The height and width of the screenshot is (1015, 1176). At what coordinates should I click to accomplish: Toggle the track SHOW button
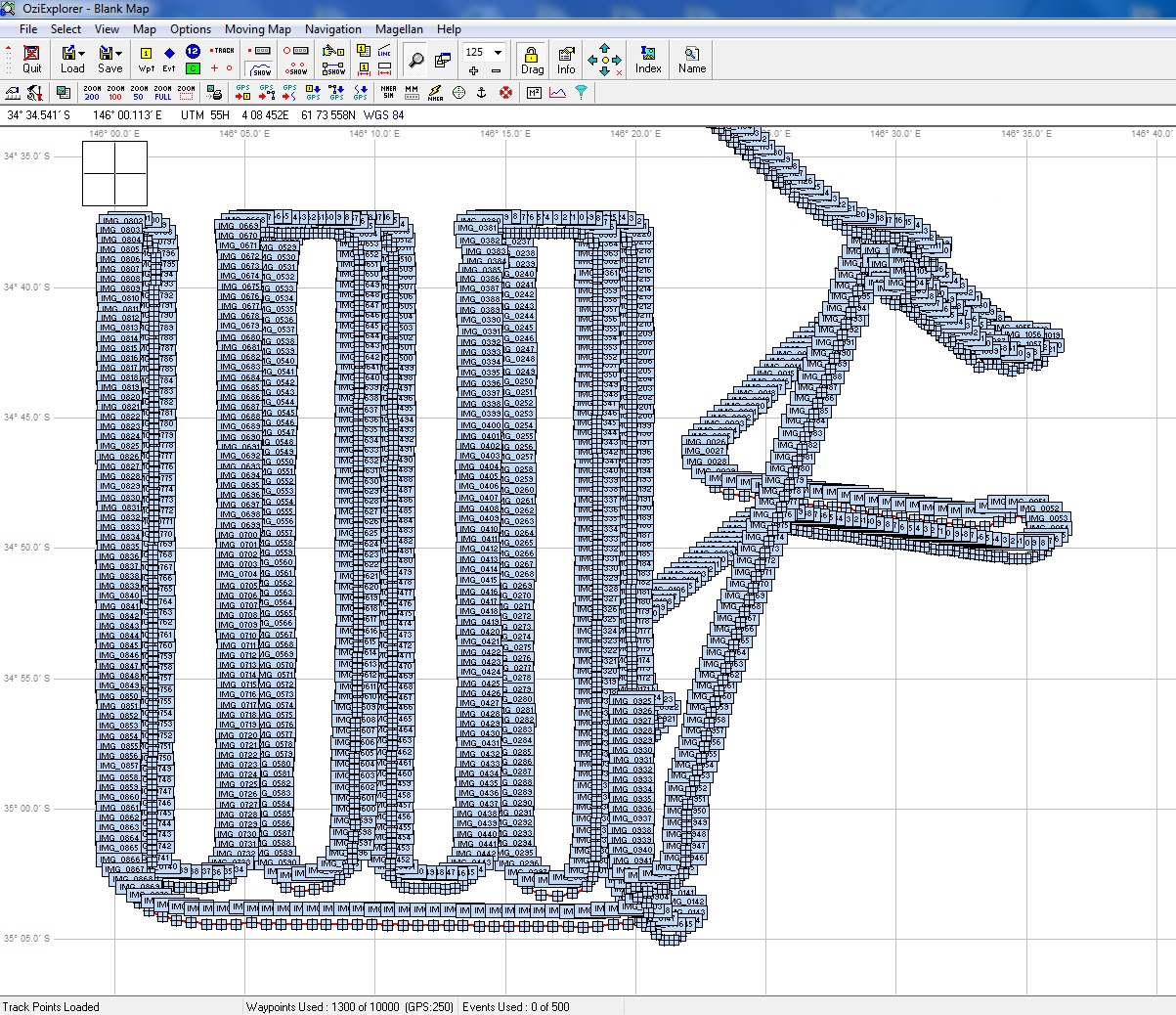pos(261,69)
